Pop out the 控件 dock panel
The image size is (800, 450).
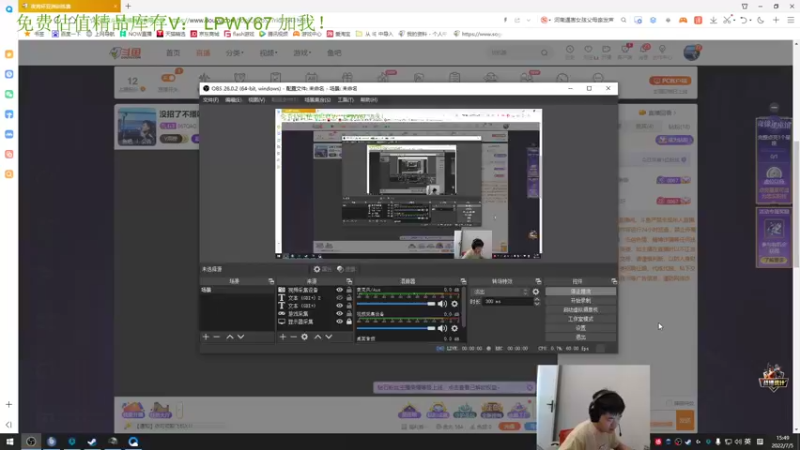click(x=614, y=281)
